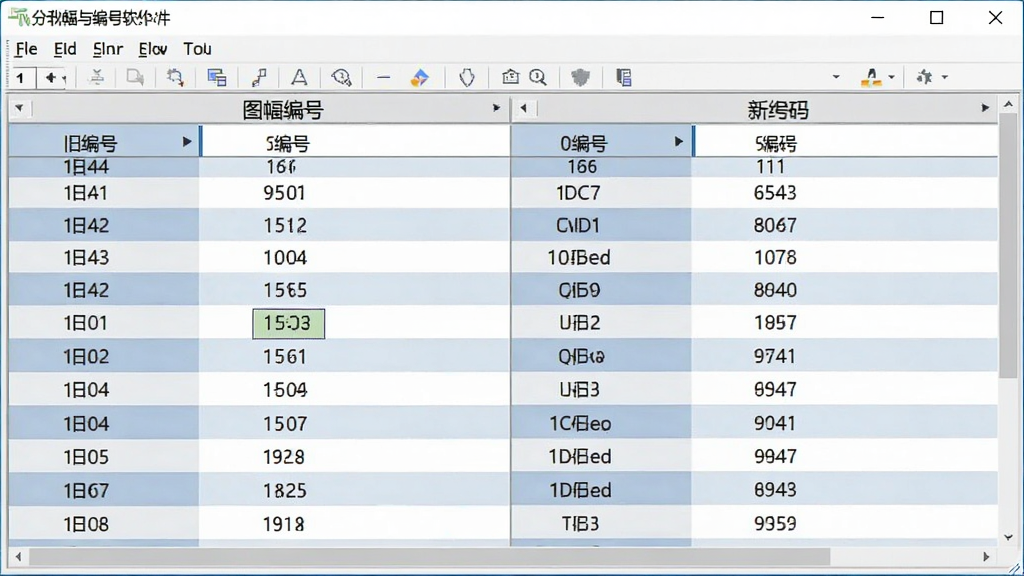
Task: Open the Fle menu
Action: pos(26,49)
